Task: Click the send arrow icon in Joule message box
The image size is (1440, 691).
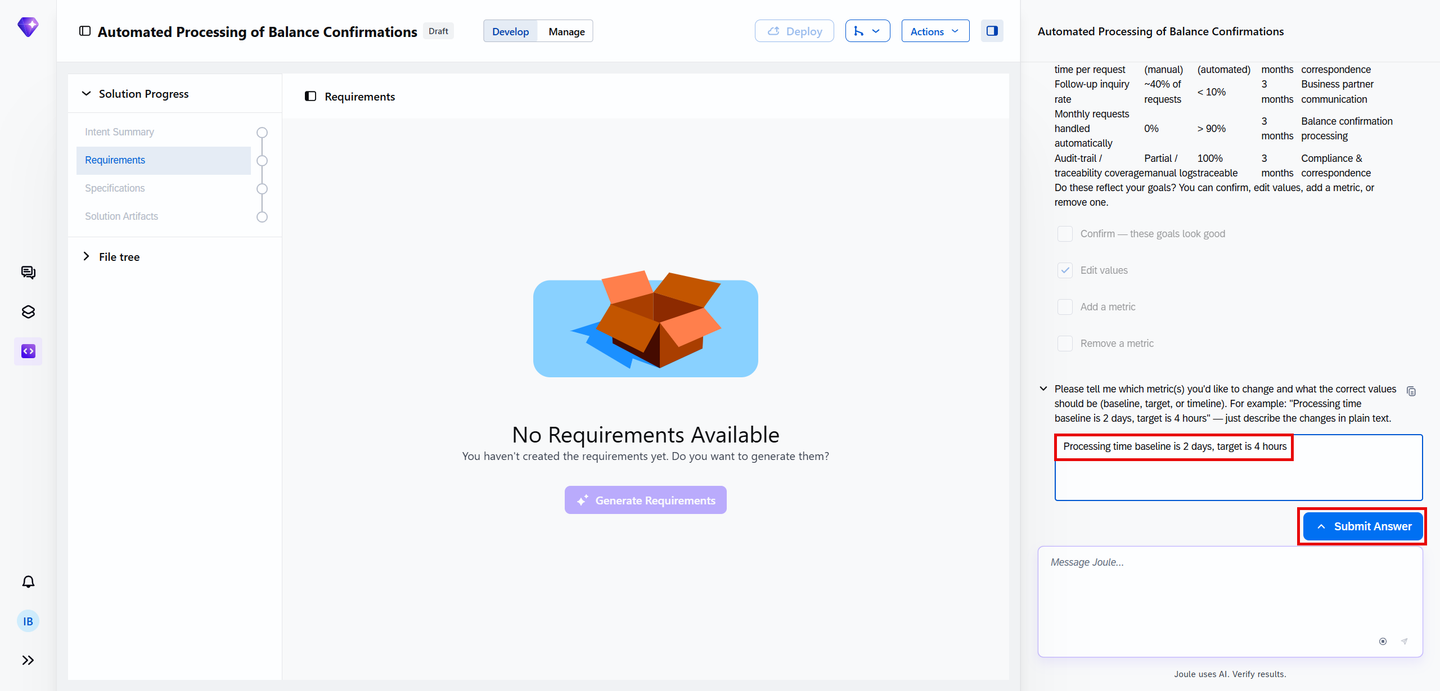Action: pos(1404,642)
